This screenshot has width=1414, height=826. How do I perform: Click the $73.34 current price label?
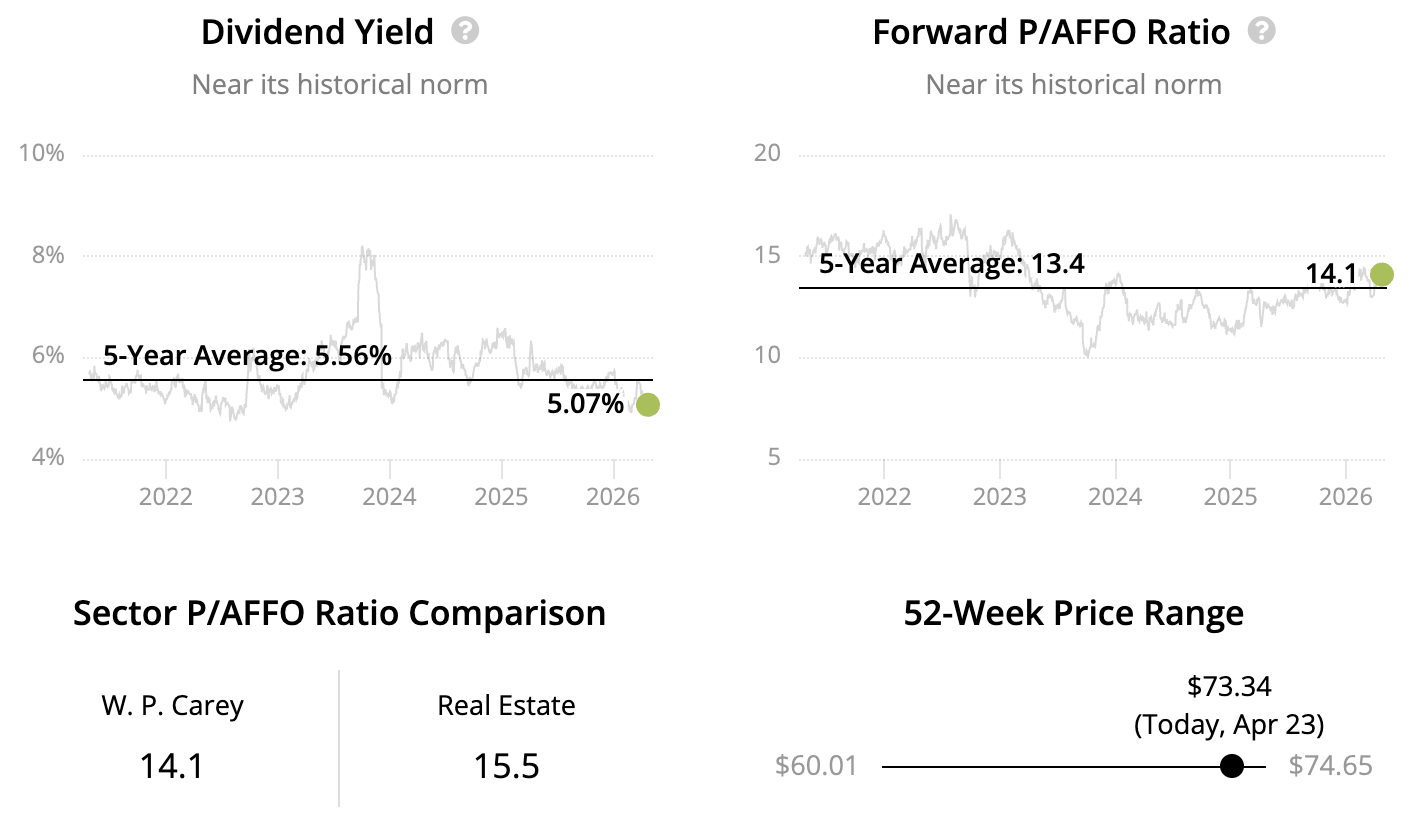tap(1229, 686)
